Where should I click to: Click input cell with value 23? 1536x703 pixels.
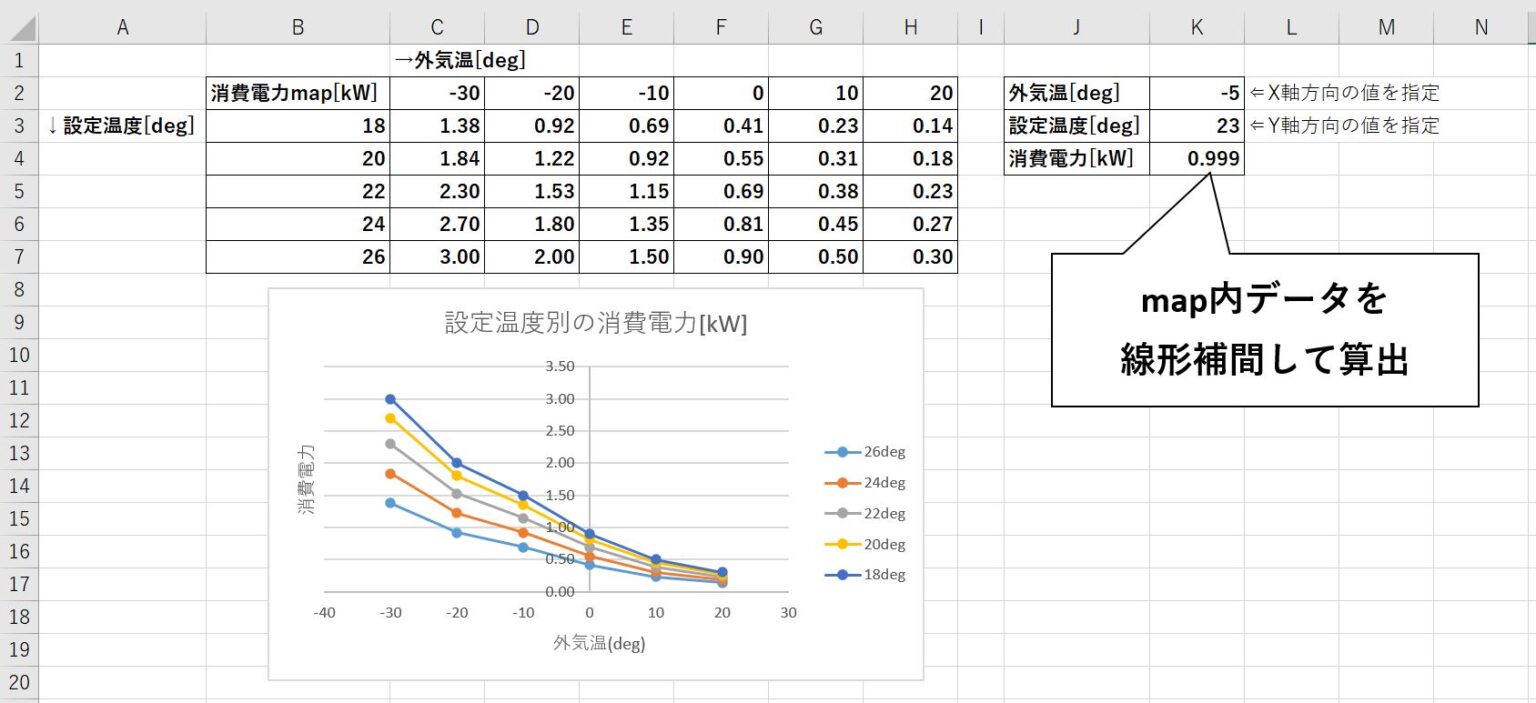click(1197, 126)
